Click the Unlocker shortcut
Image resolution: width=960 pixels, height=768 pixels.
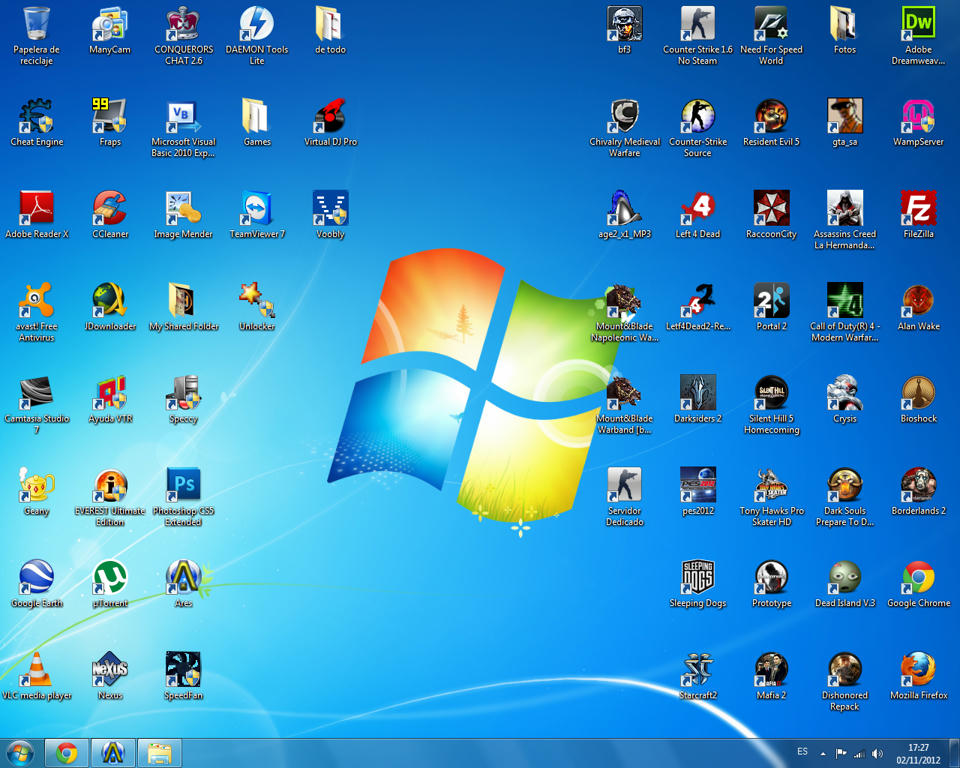point(257,301)
